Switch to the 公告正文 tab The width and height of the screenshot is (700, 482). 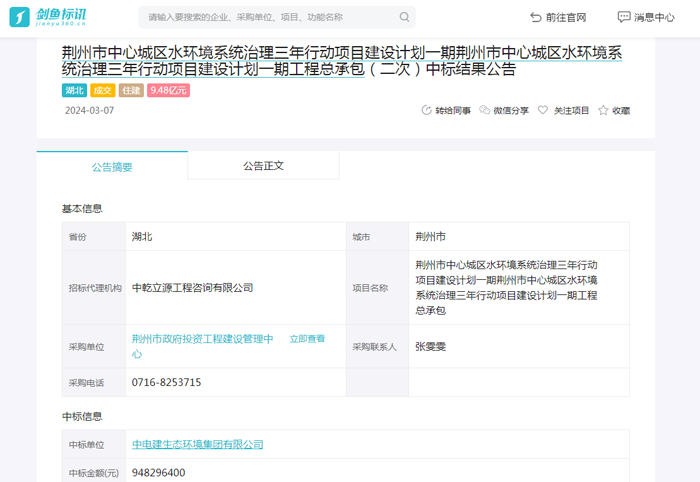263,166
